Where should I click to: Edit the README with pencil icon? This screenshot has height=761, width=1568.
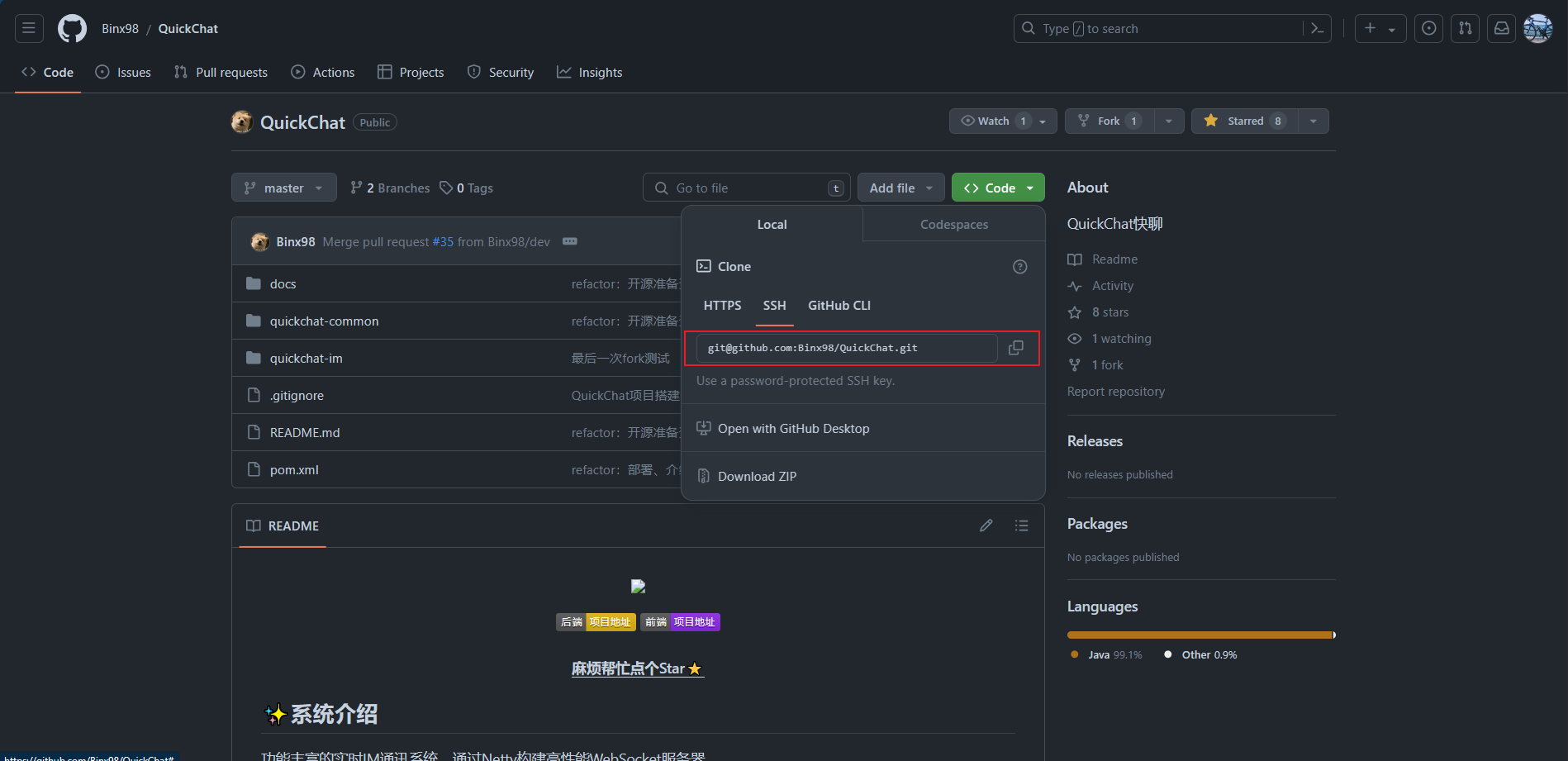[986, 526]
